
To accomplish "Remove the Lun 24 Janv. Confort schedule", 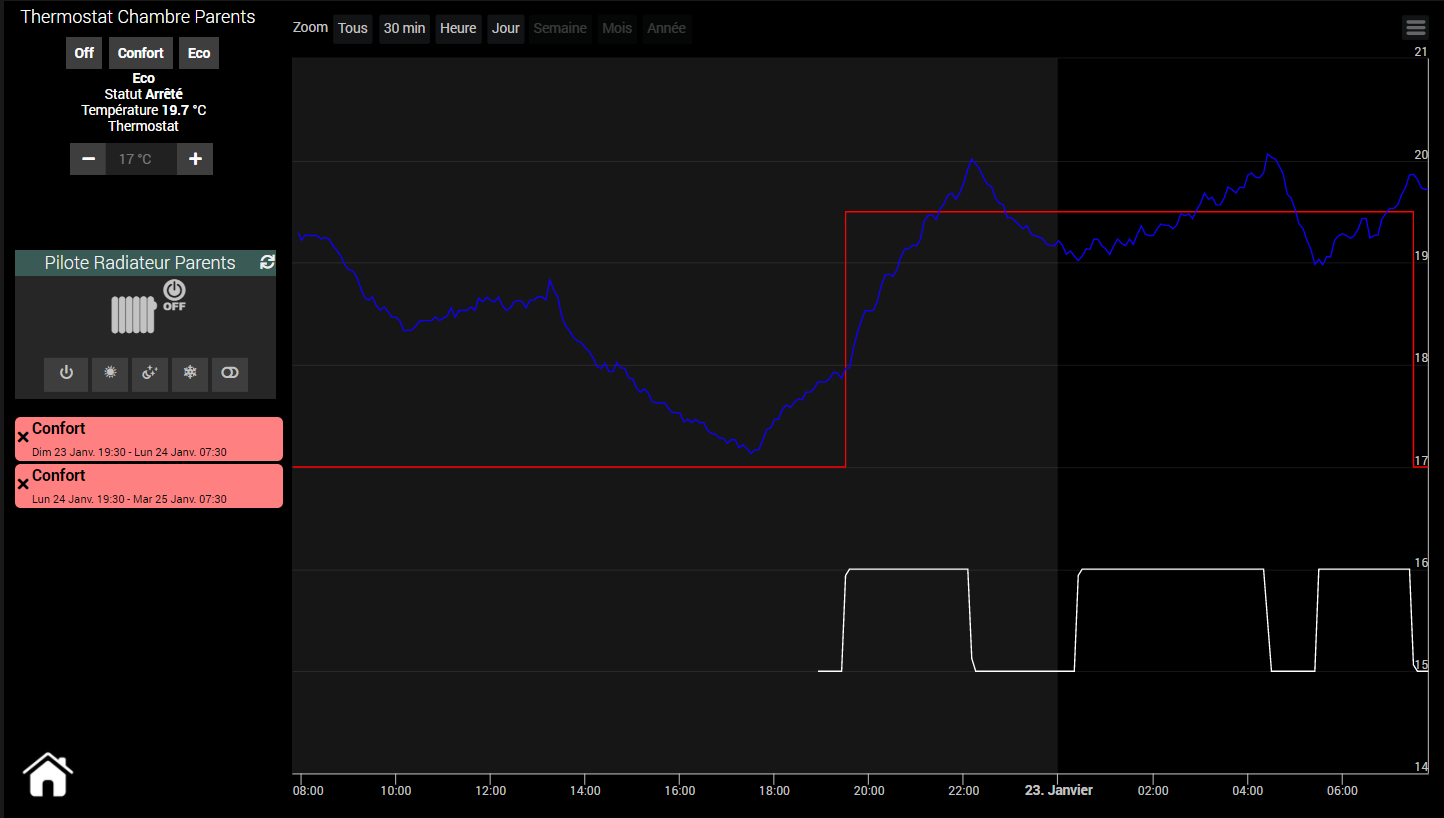I will tap(23, 484).
